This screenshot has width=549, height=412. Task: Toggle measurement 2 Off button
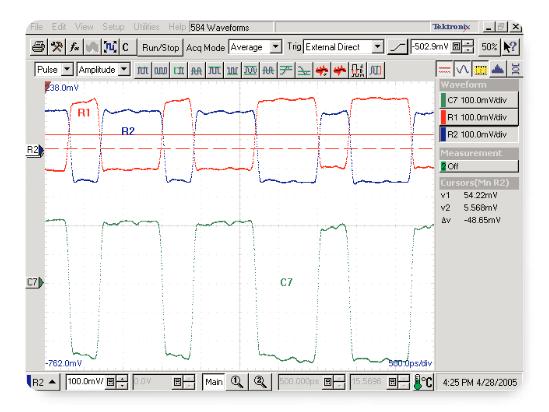point(479,166)
